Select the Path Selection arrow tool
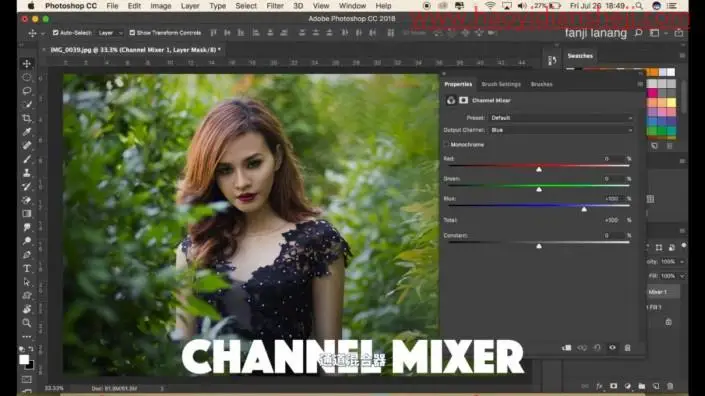The height and width of the screenshot is (396, 705). tap(27, 282)
